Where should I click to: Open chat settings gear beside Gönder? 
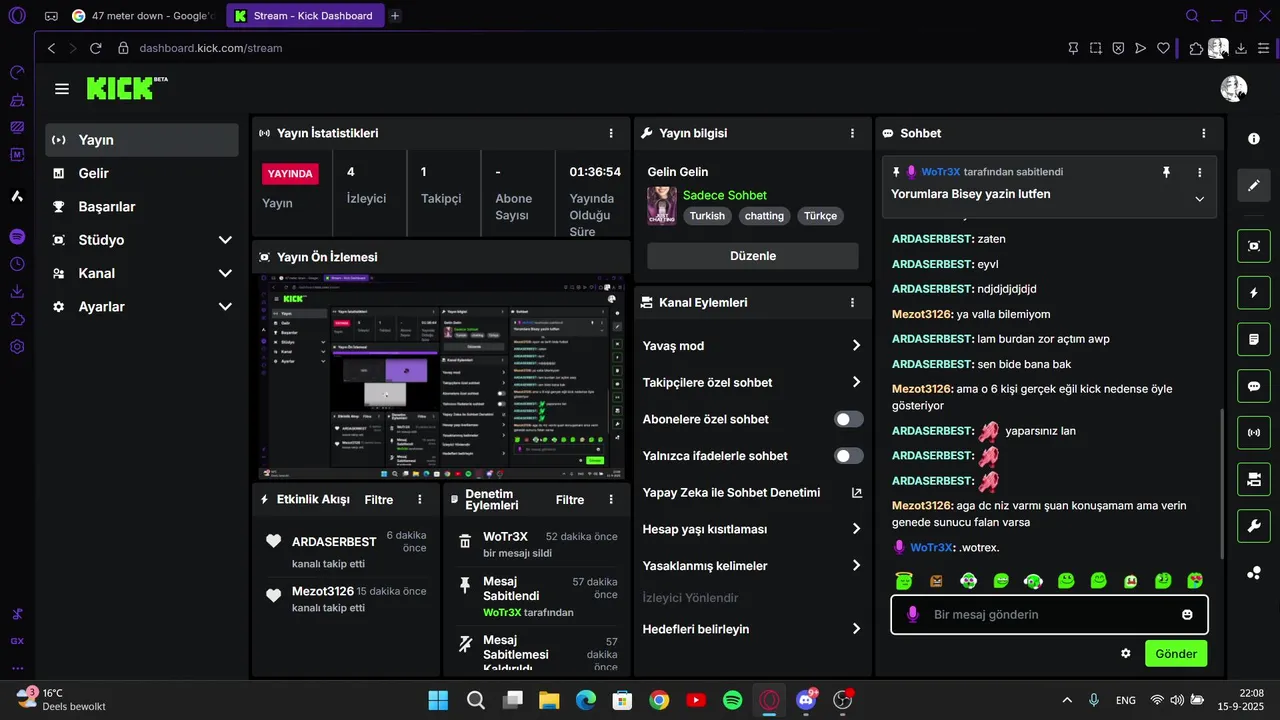pos(1126,653)
